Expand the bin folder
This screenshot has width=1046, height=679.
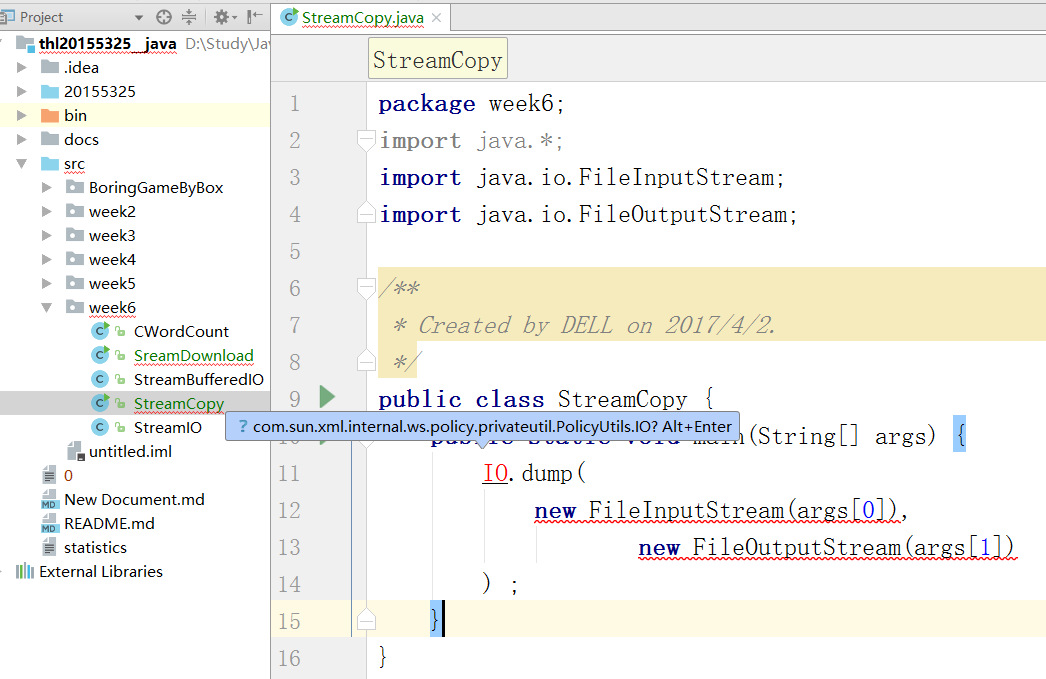coord(21,115)
